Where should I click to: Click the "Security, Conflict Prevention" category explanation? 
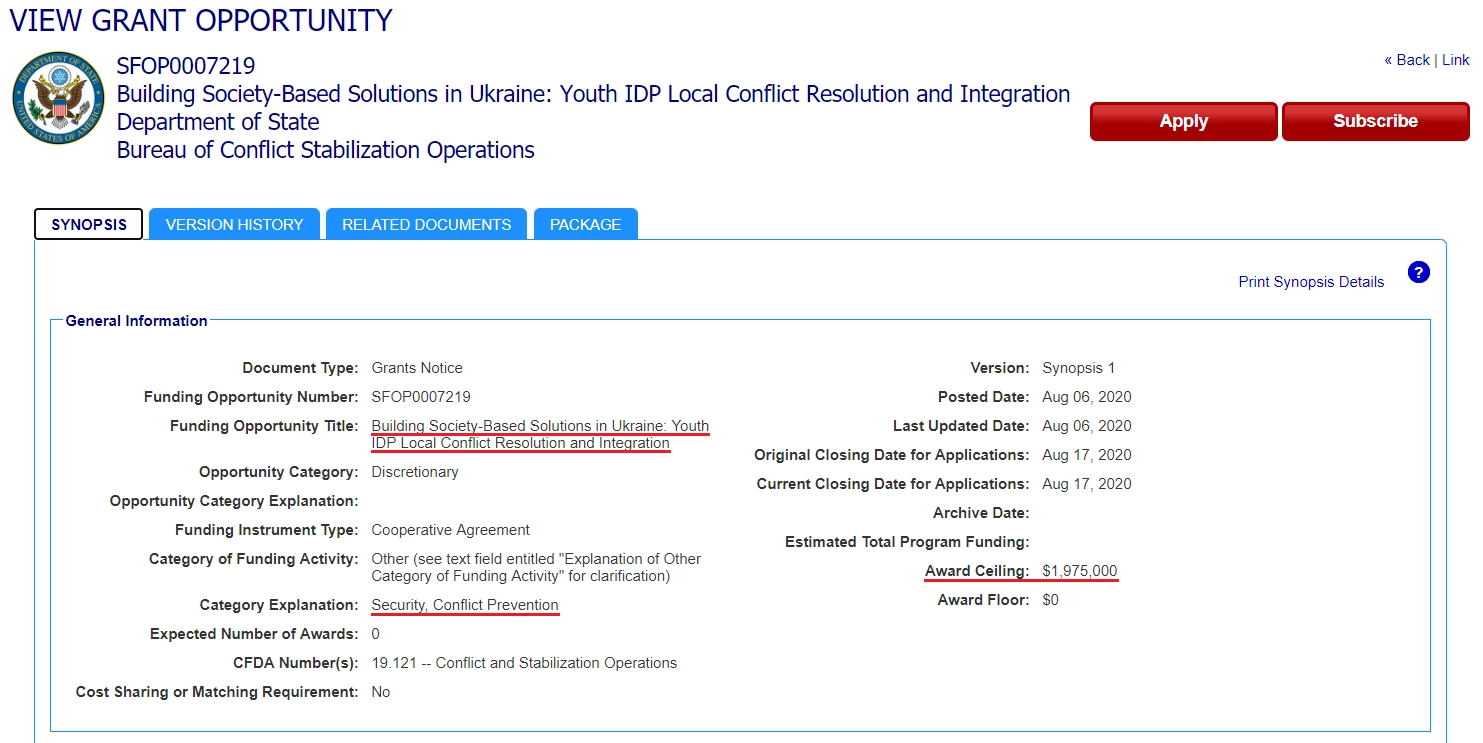coord(465,605)
